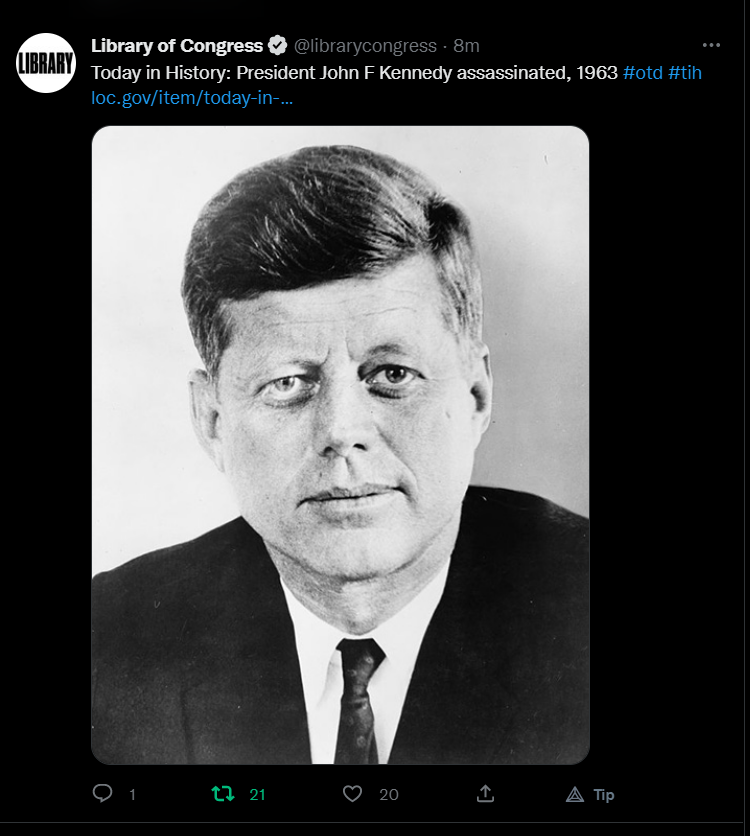The image size is (750, 836).
Task: Like the tweet with the heart icon
Action: (x=352, y=794)
